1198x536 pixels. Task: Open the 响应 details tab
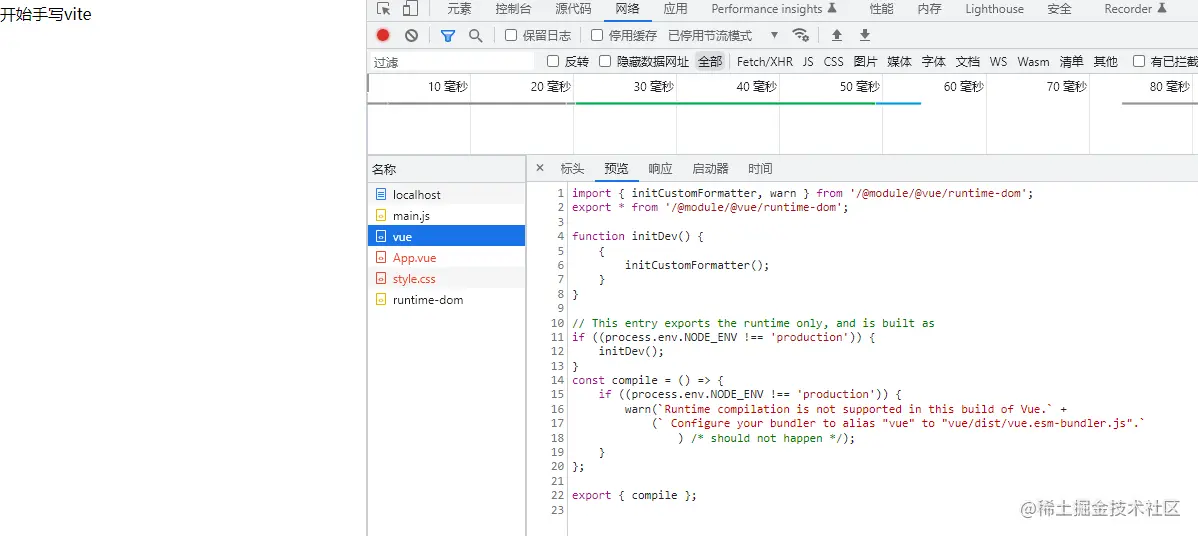[660, 169]
